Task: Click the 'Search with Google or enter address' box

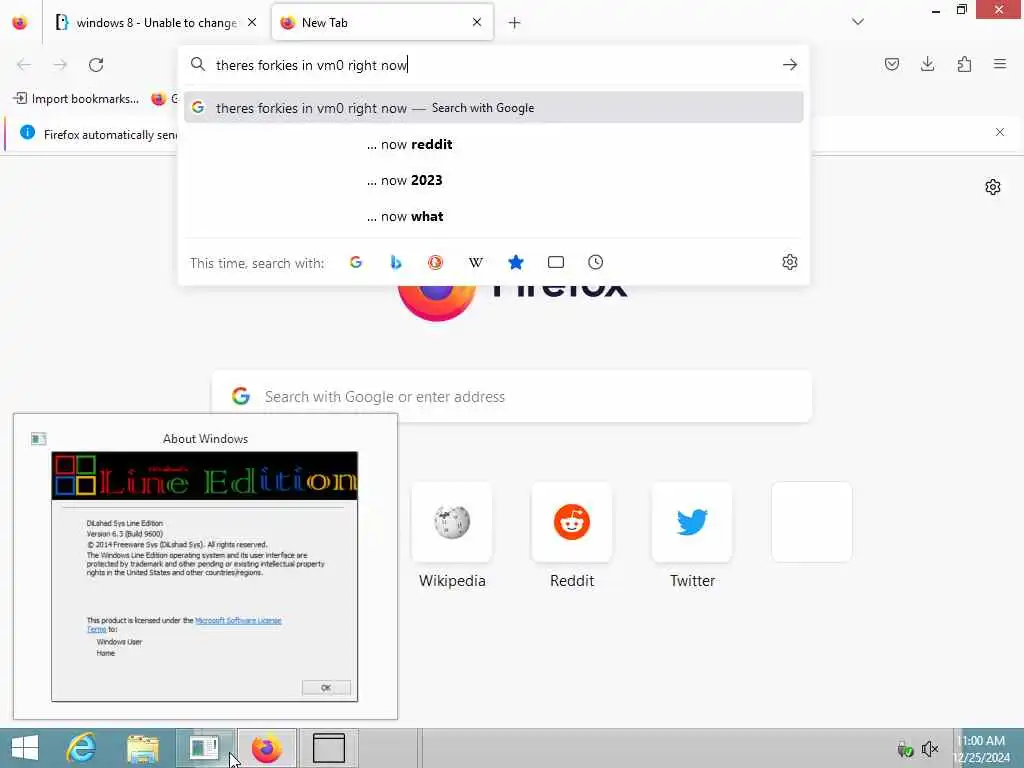Action: point(512,396)
